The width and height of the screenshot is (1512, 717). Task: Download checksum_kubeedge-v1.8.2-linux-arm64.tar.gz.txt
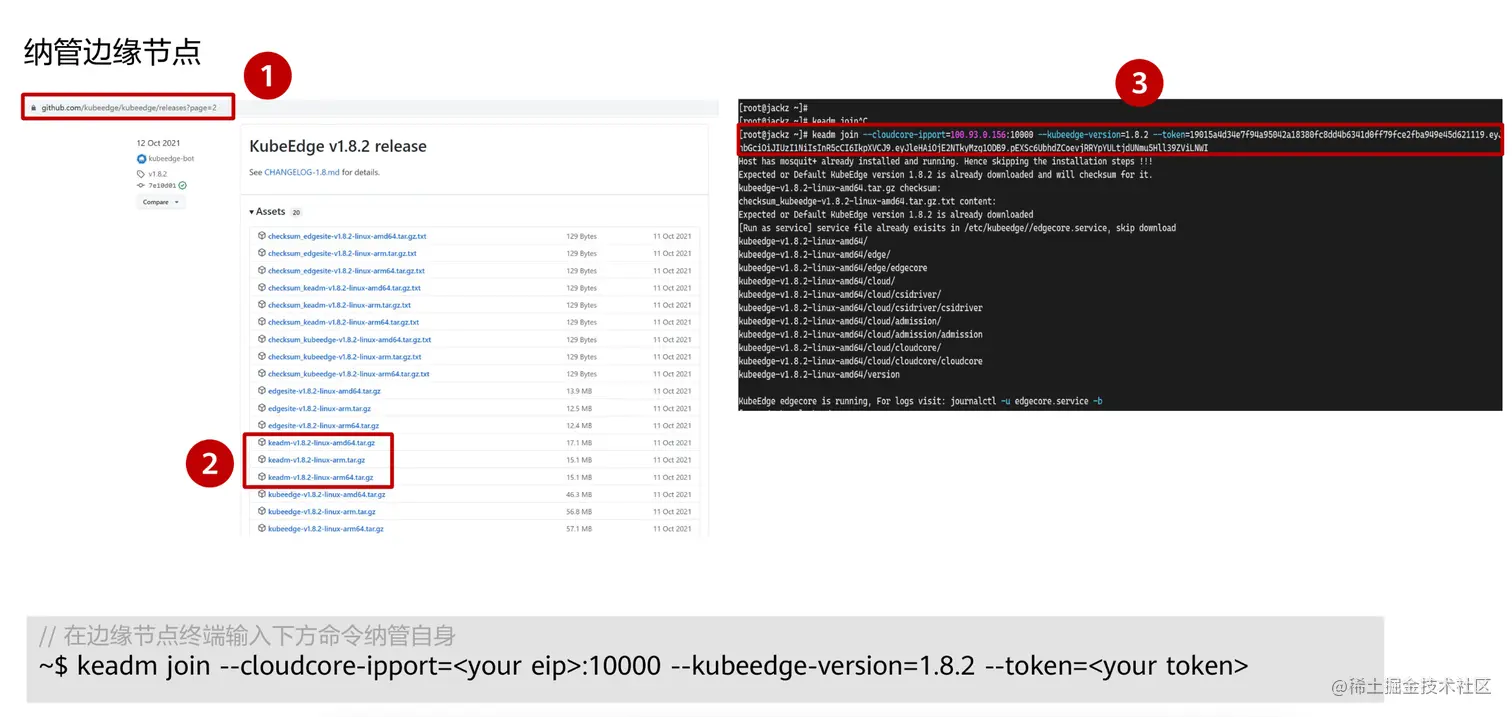tap(348, 374)
